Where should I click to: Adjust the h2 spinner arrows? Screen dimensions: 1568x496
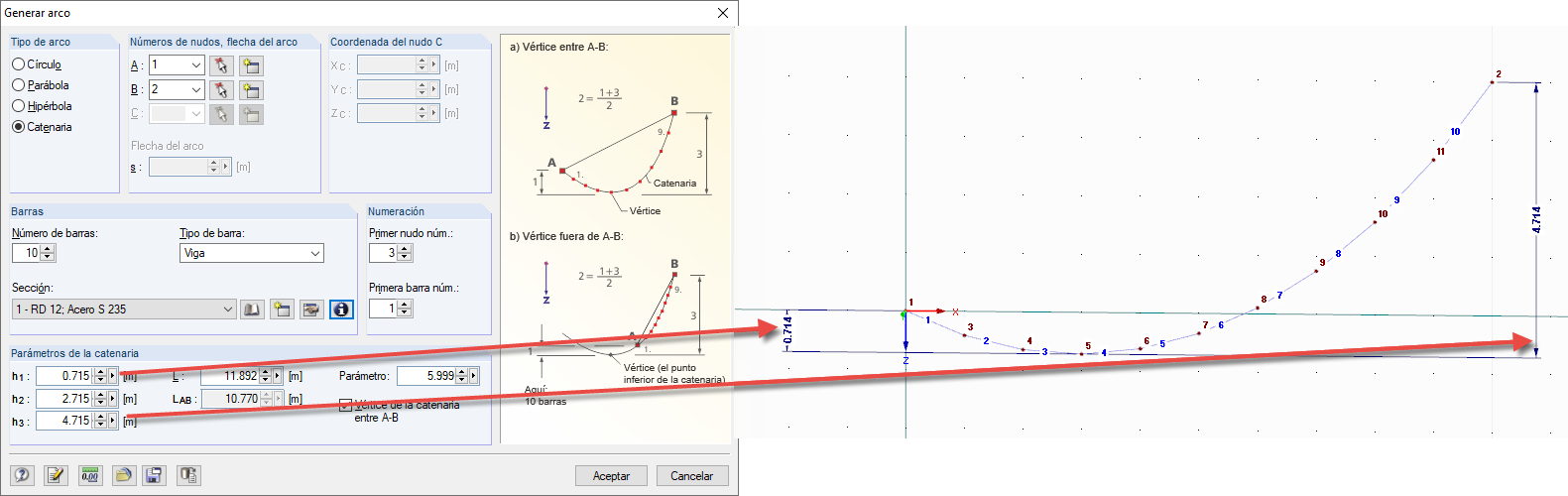(x=100, y=399)
